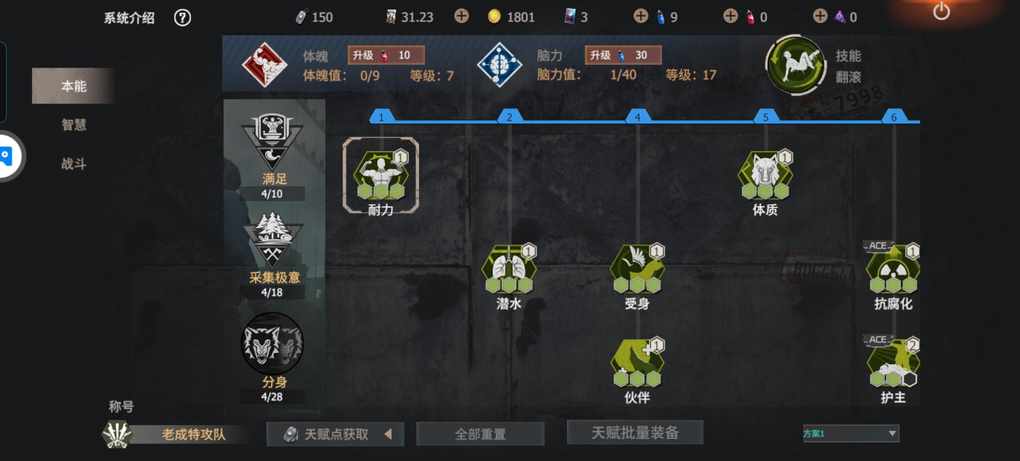The width and height of the screenshot is (1020, 461).
Task: Open the 方案1 scheme dropdown
Action: coord(851,433)
